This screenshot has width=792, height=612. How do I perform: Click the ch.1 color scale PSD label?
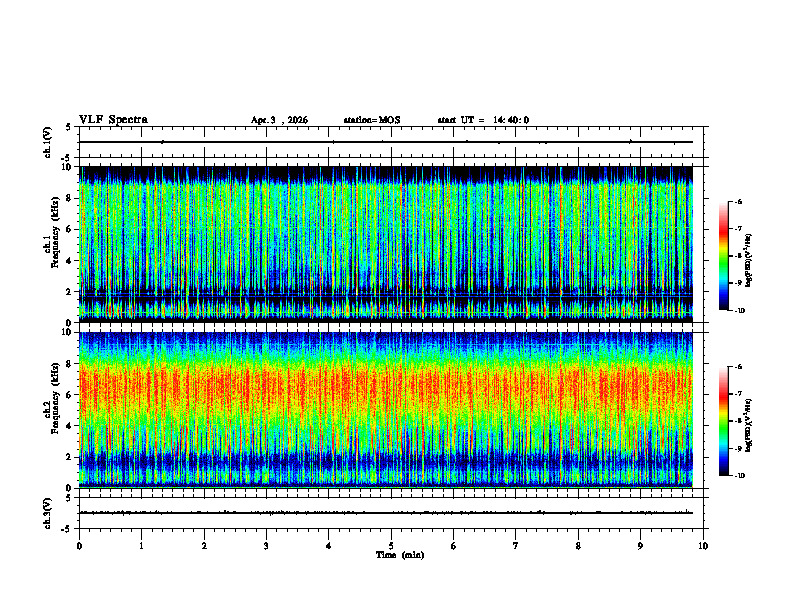[x=749, y=261]
